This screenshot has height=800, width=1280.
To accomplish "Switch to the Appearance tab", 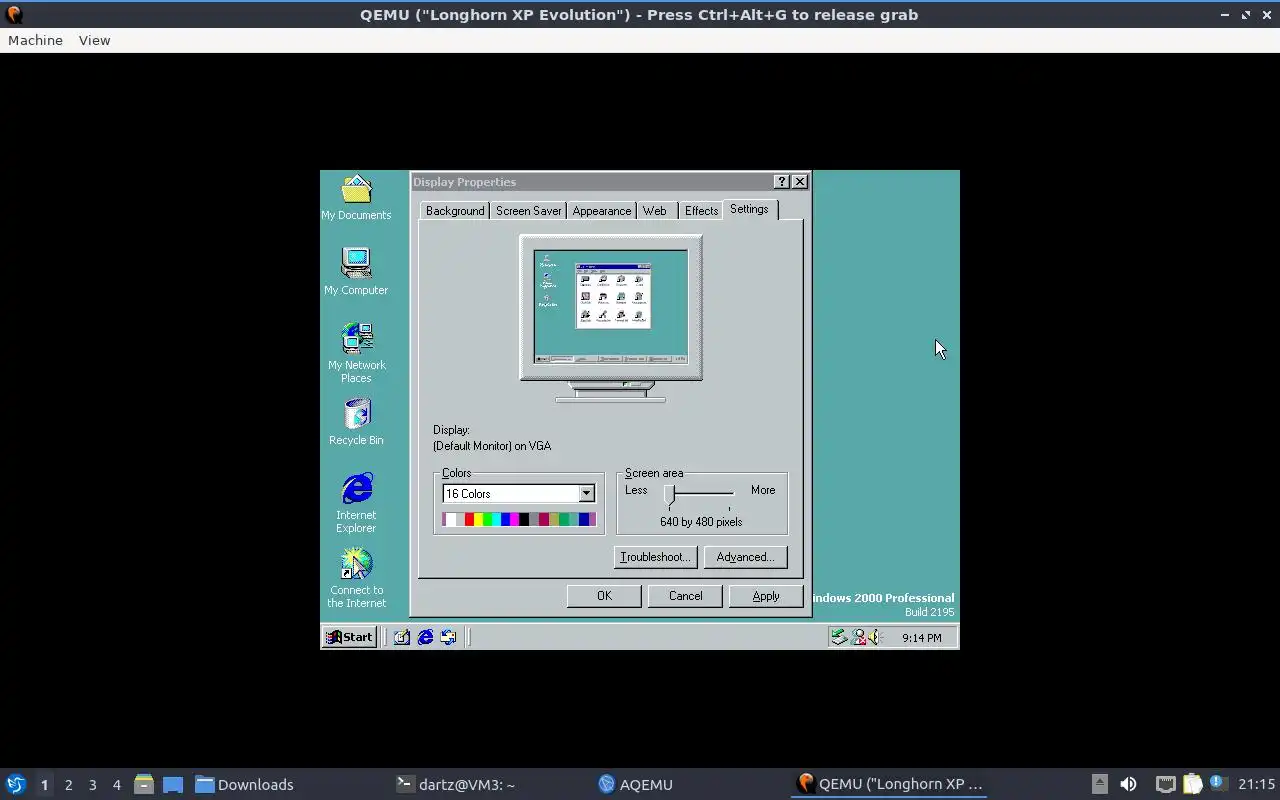I will coord(602,211).
